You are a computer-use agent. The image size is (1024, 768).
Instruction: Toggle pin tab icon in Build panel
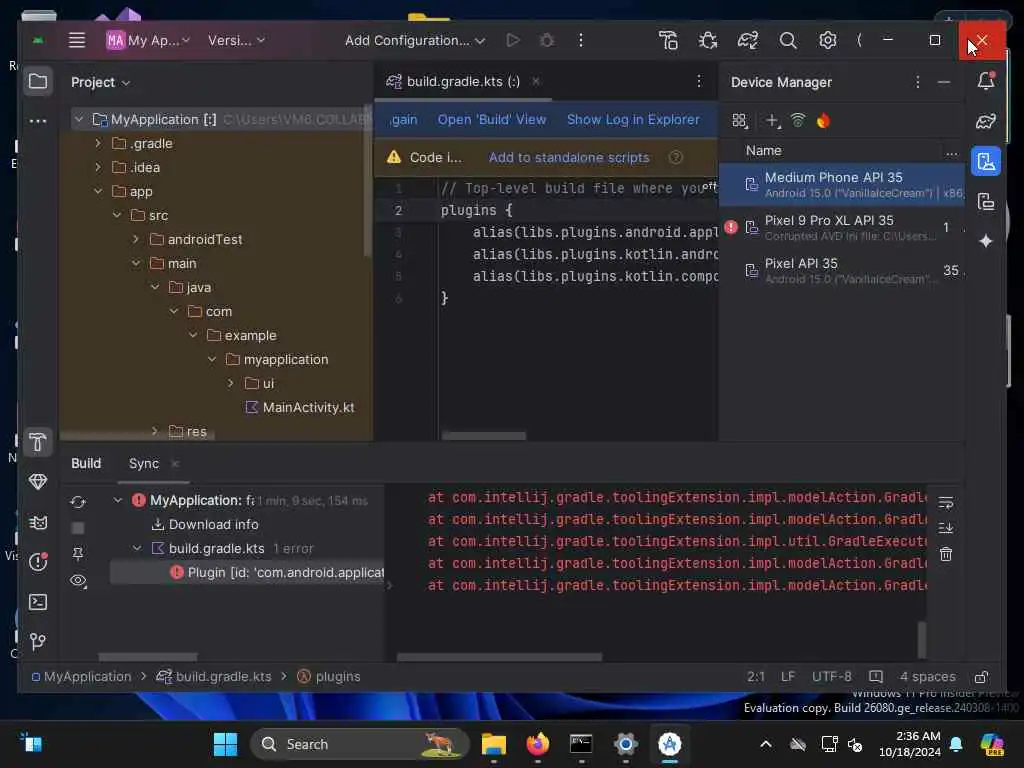tap(78, 554)
